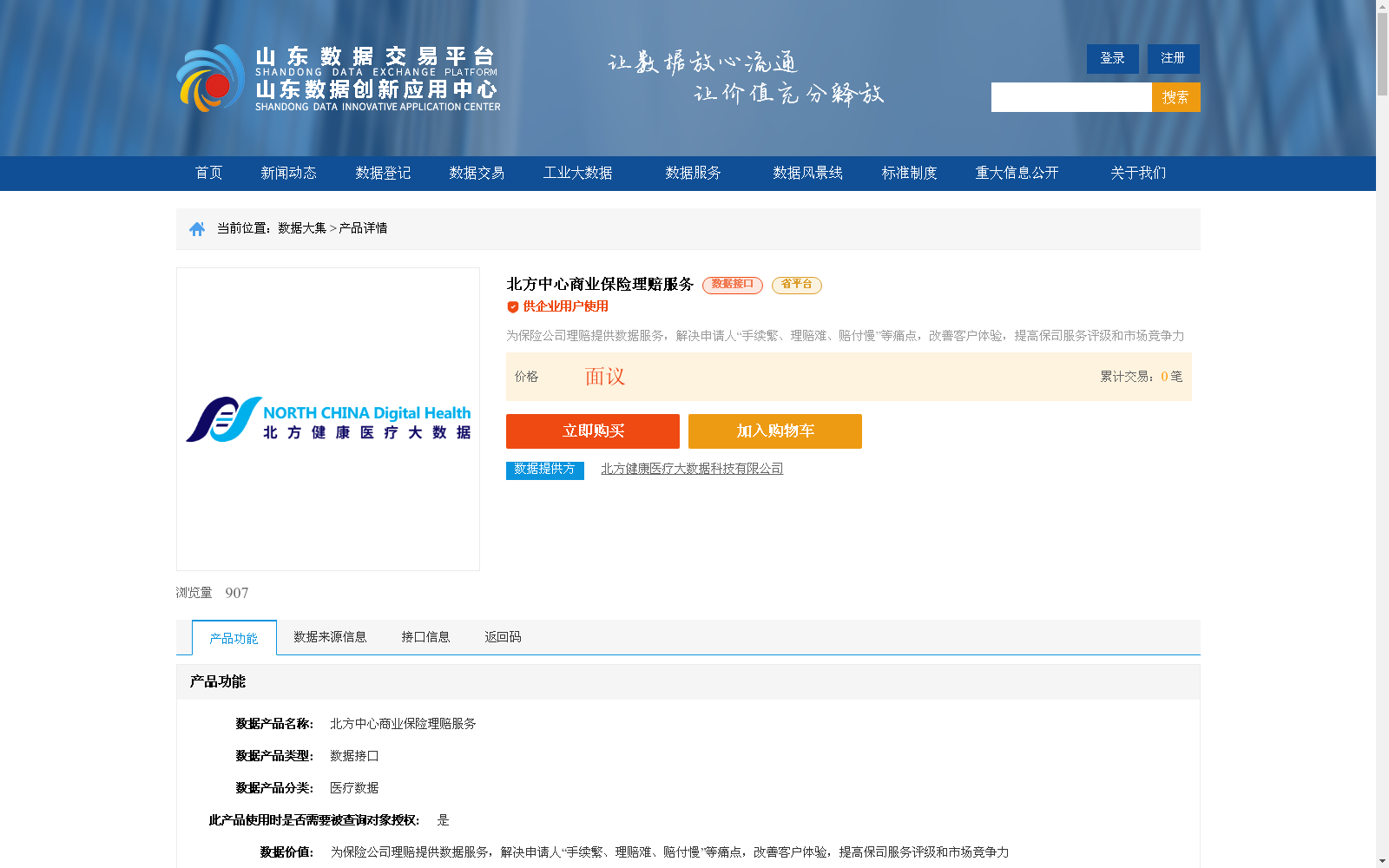
Task: Open 北方健康医疗大数据科技有限公司 provider link
Action: pyautogui.click(x=692, y=469)
